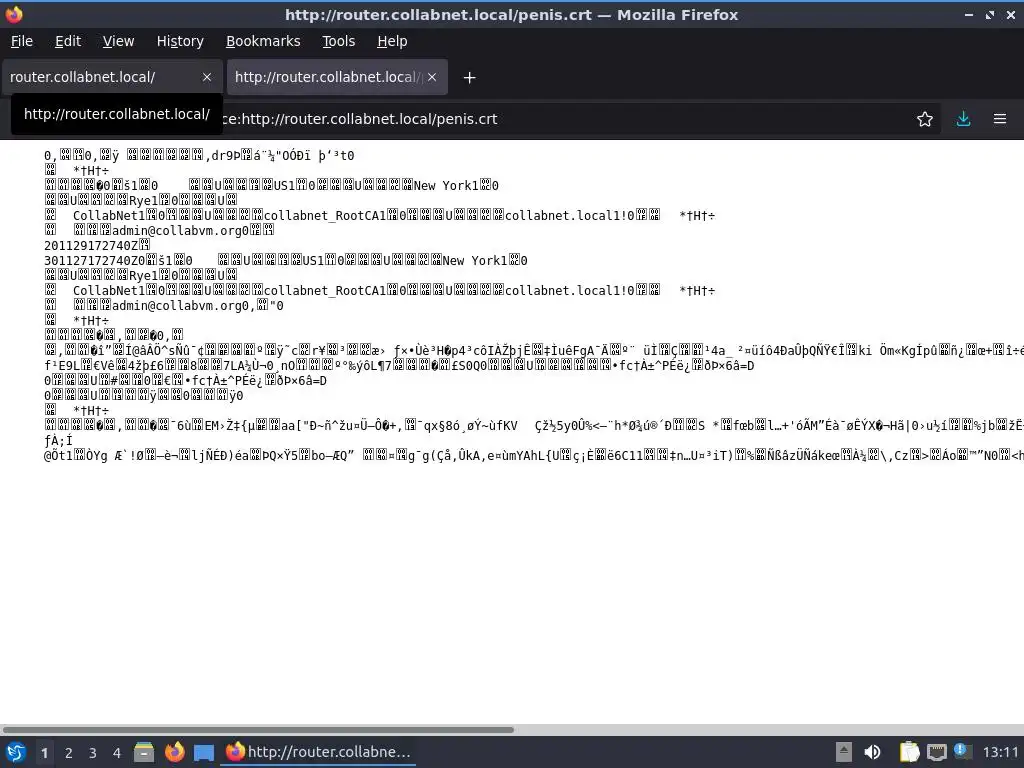Viewport: 1024px width, 768px height.
Task: Click the first 'New York1' text
Action: pos(446,185)
